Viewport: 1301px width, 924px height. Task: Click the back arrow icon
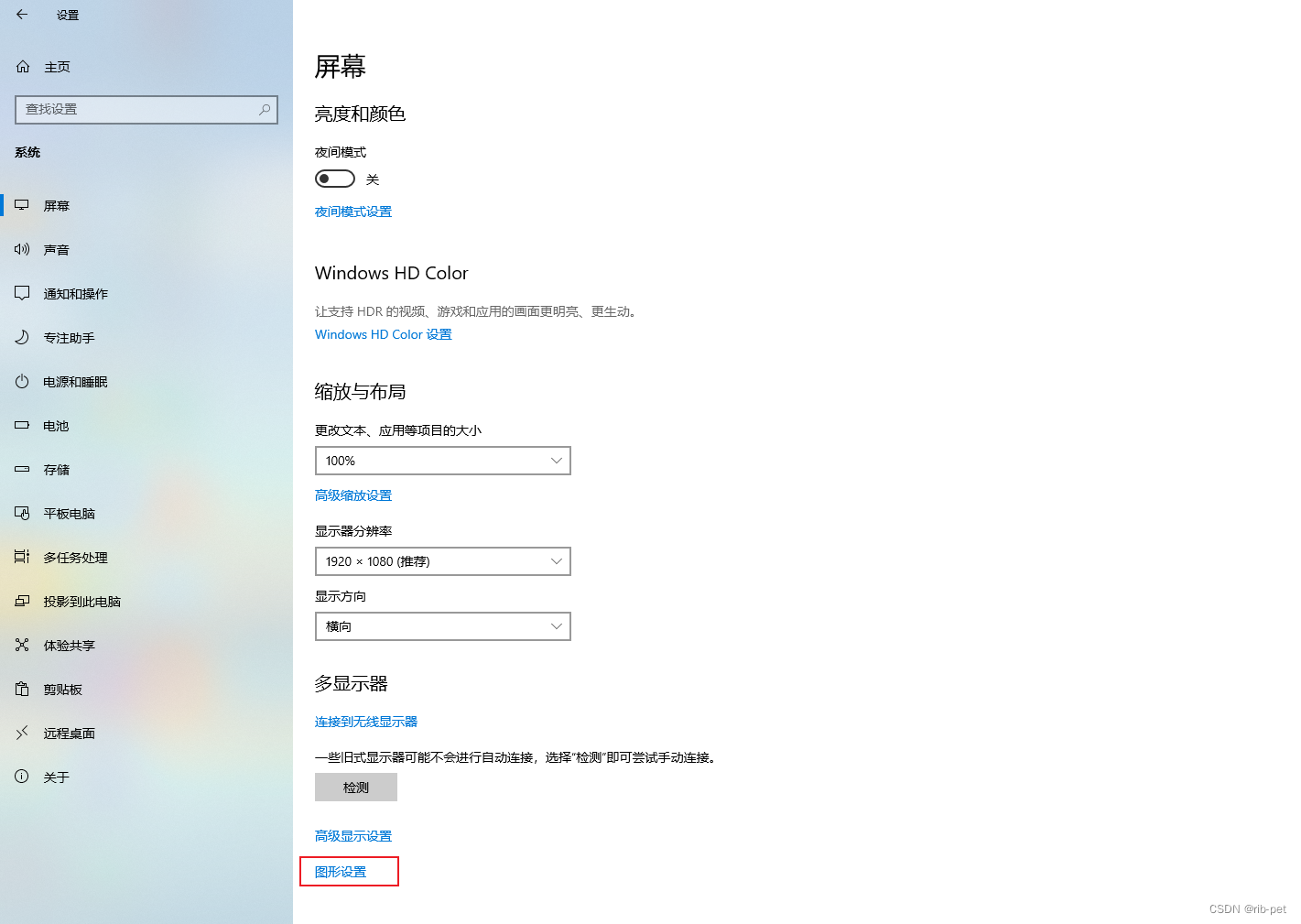[x=22, y=15]
